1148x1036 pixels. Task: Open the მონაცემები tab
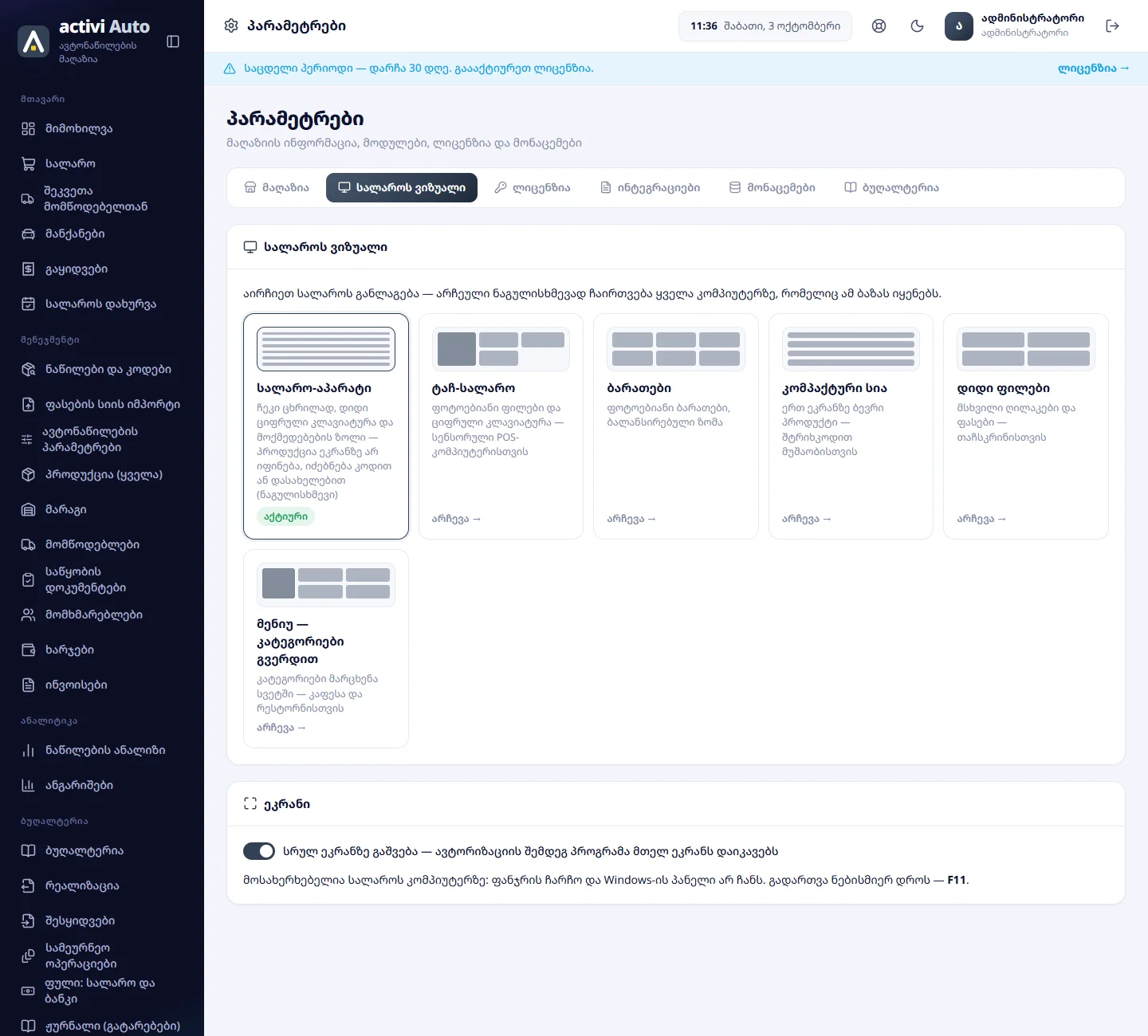coord(773,188)
